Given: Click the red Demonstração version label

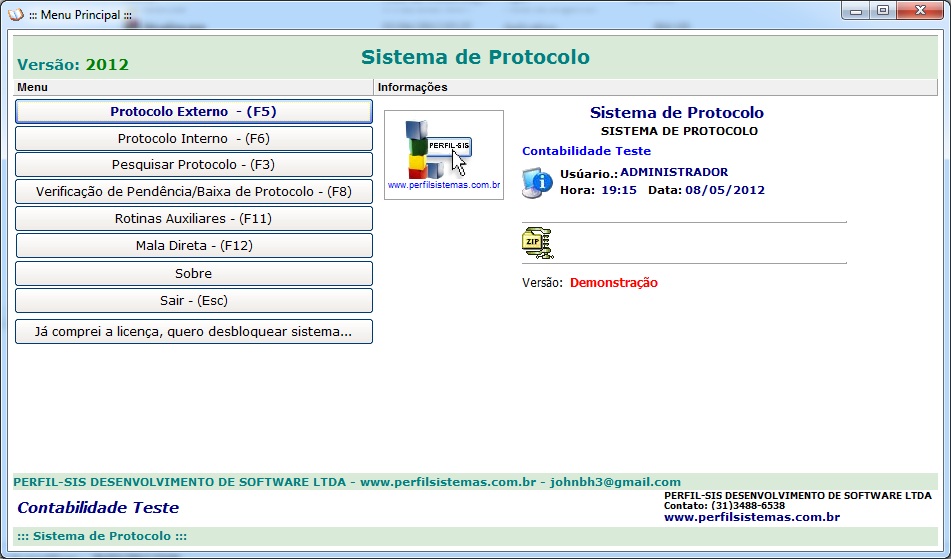Looking at the screenshot, I should 613,283.
